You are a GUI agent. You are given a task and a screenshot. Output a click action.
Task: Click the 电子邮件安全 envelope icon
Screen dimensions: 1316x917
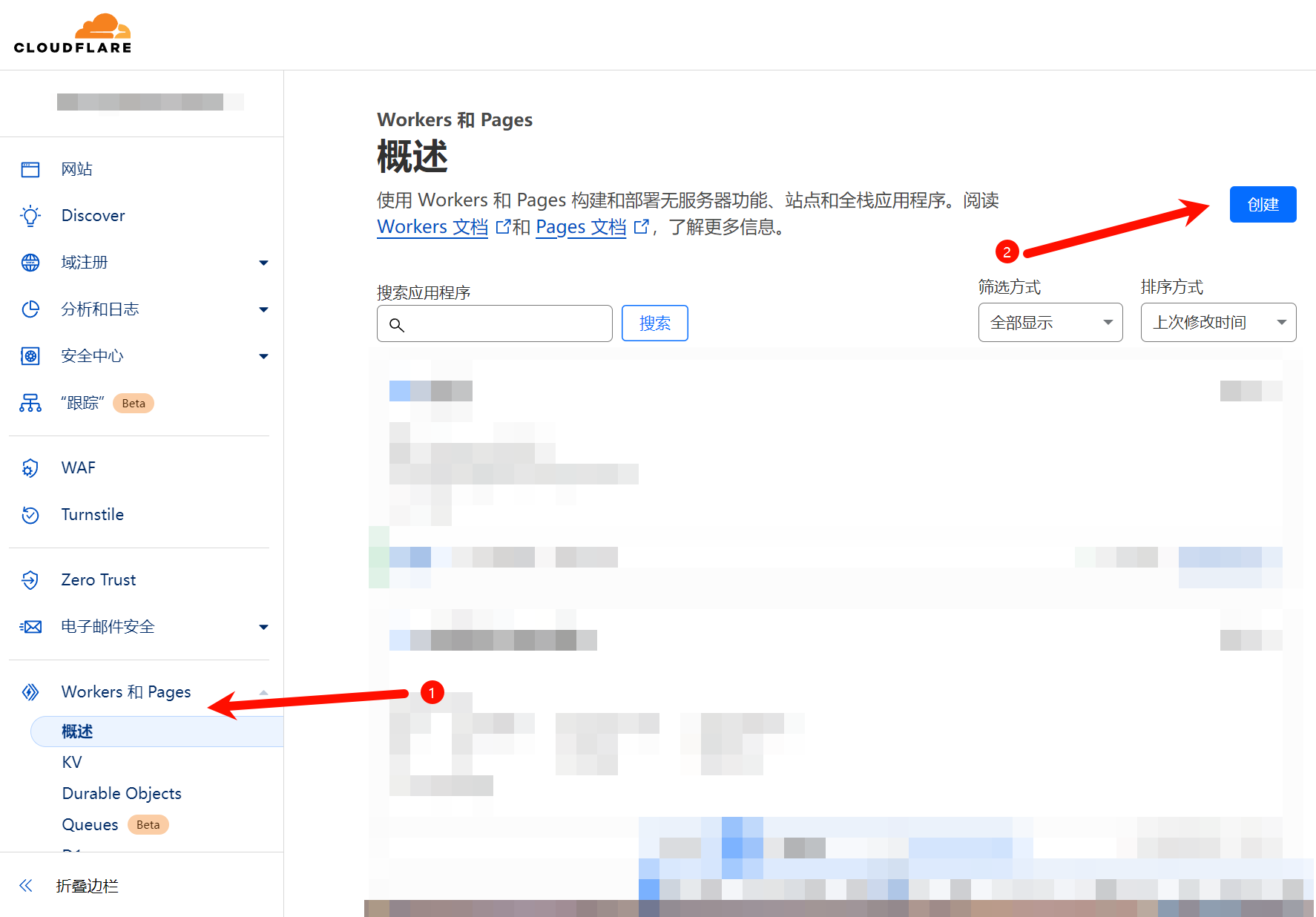coord(30,627)
